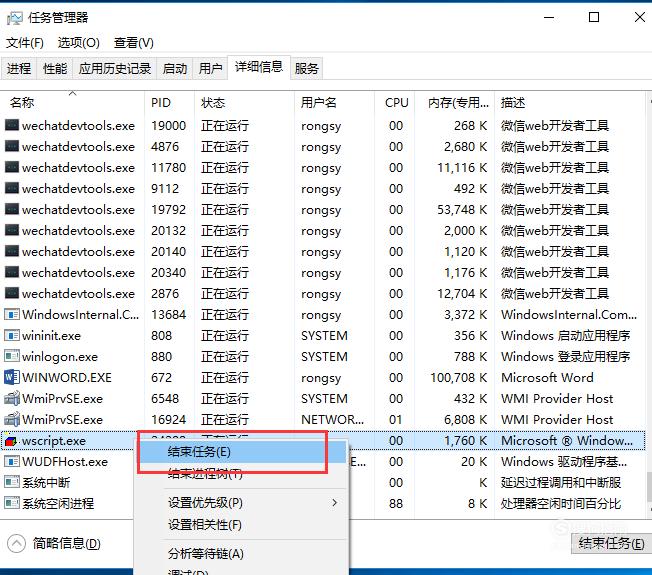Click the WINWORD.EXE Word icon

point(12,377)
